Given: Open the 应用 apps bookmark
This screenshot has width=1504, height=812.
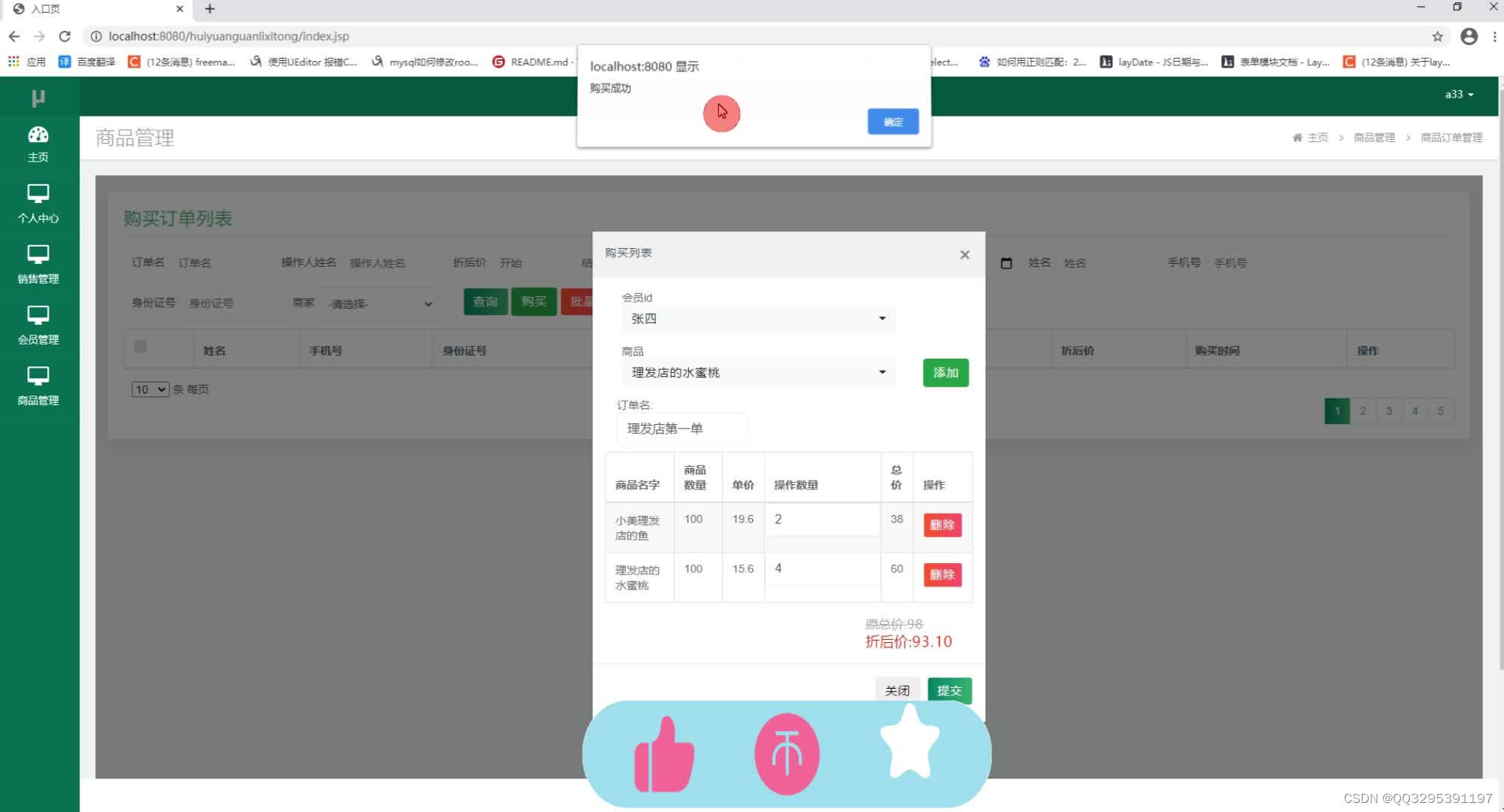Looking at the screenshot, I should point(27,62).
